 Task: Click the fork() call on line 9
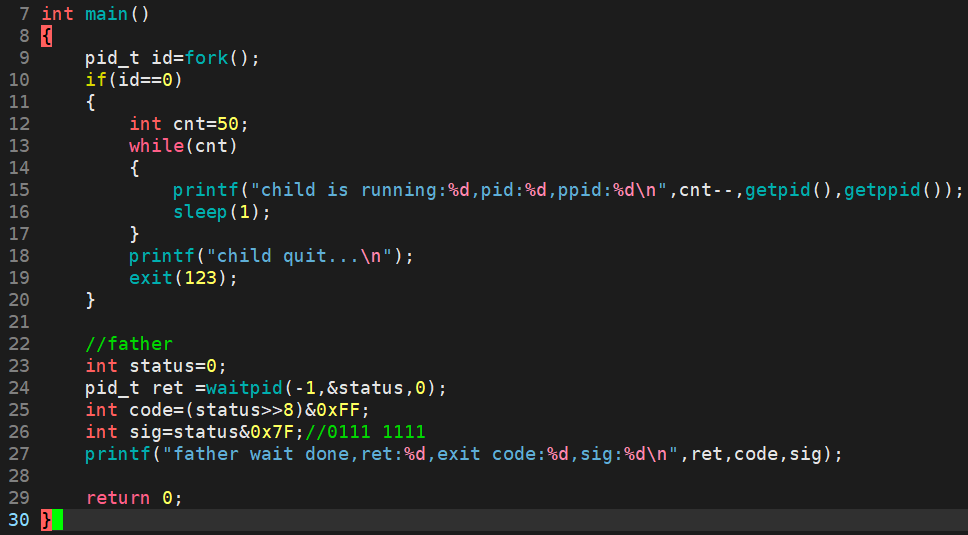[216, 58]
